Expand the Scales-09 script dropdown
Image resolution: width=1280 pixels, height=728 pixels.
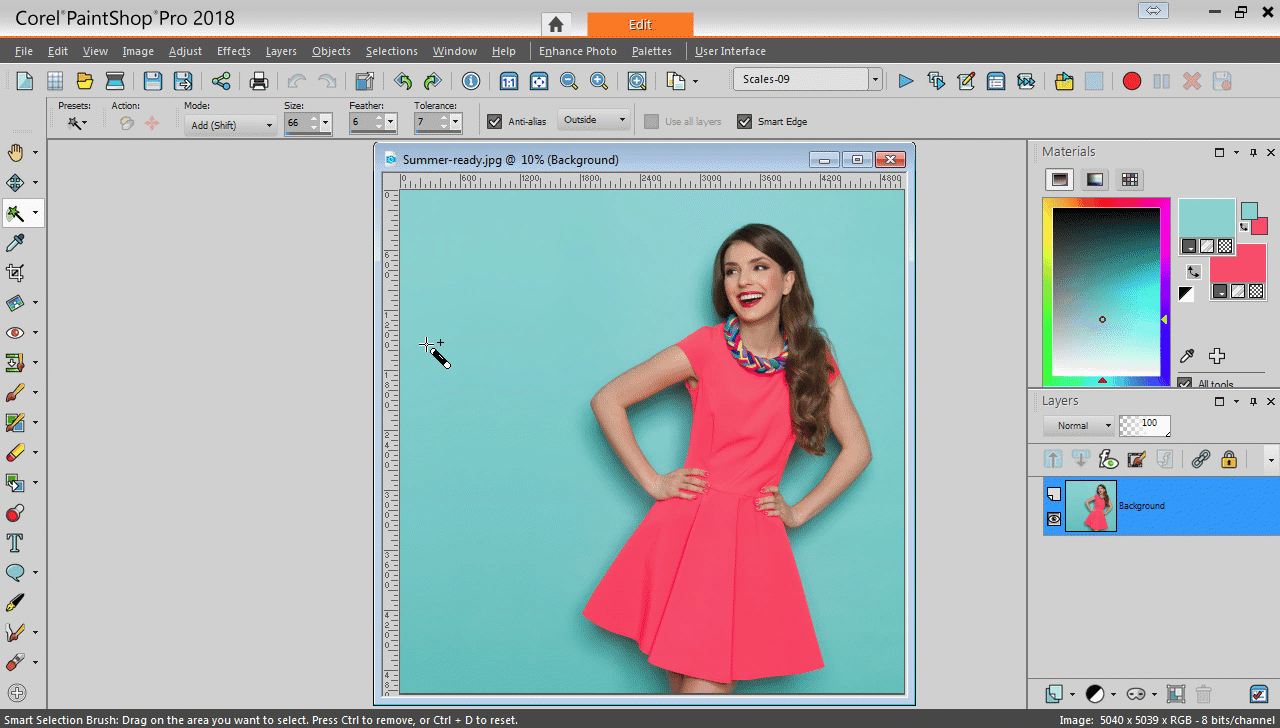tap(875, 80)
